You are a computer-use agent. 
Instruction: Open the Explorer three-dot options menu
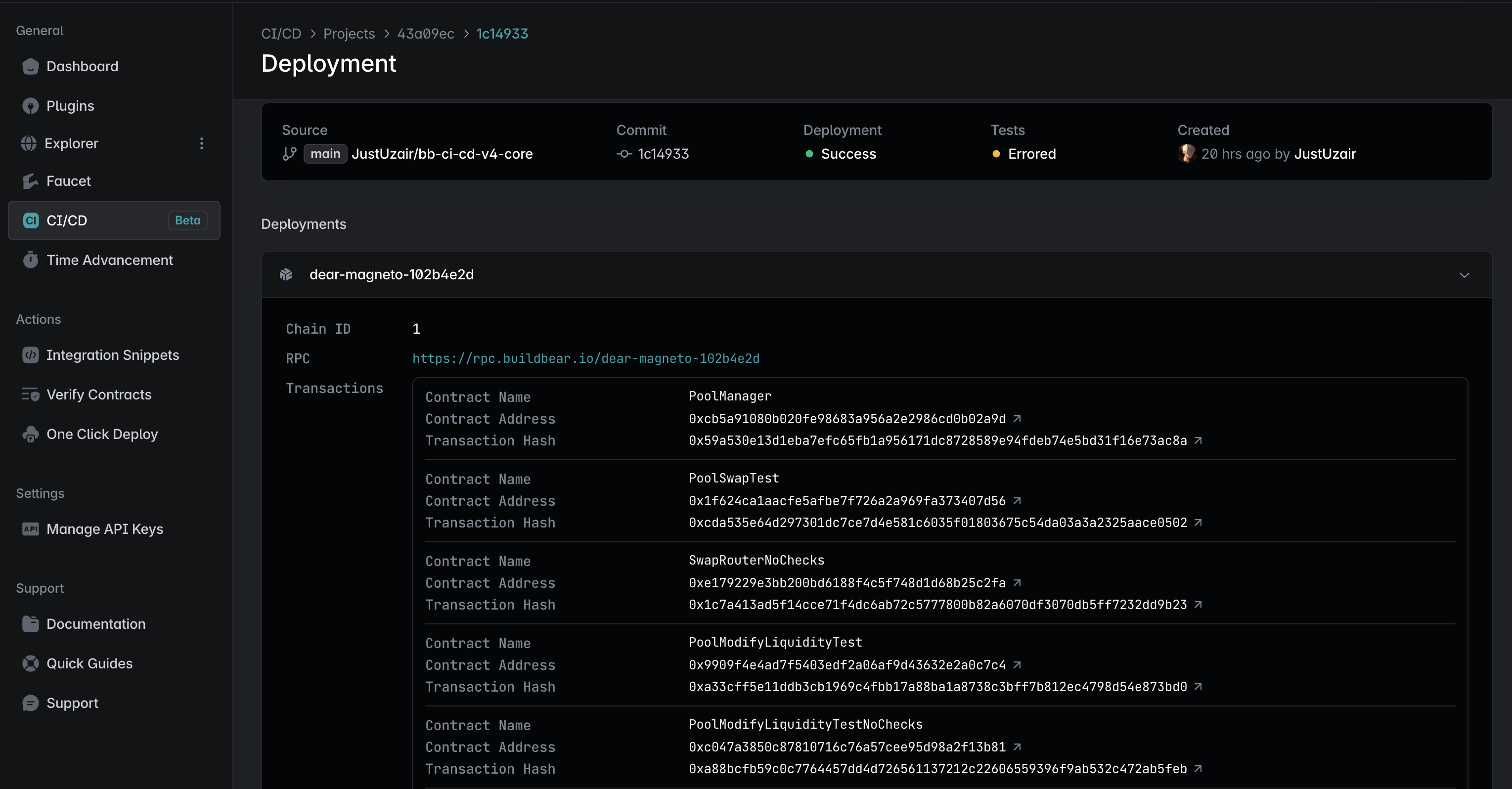pyautogui.click(x=201, y=143)
